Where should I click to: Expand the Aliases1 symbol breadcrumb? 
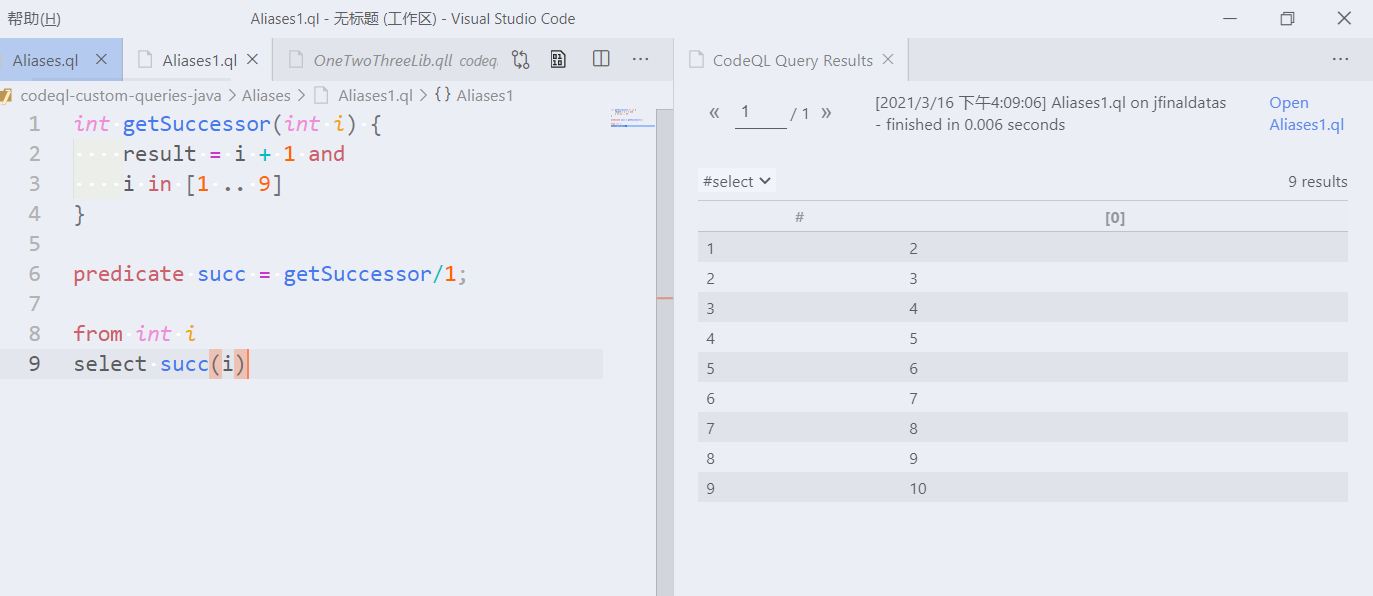point(474,96)
